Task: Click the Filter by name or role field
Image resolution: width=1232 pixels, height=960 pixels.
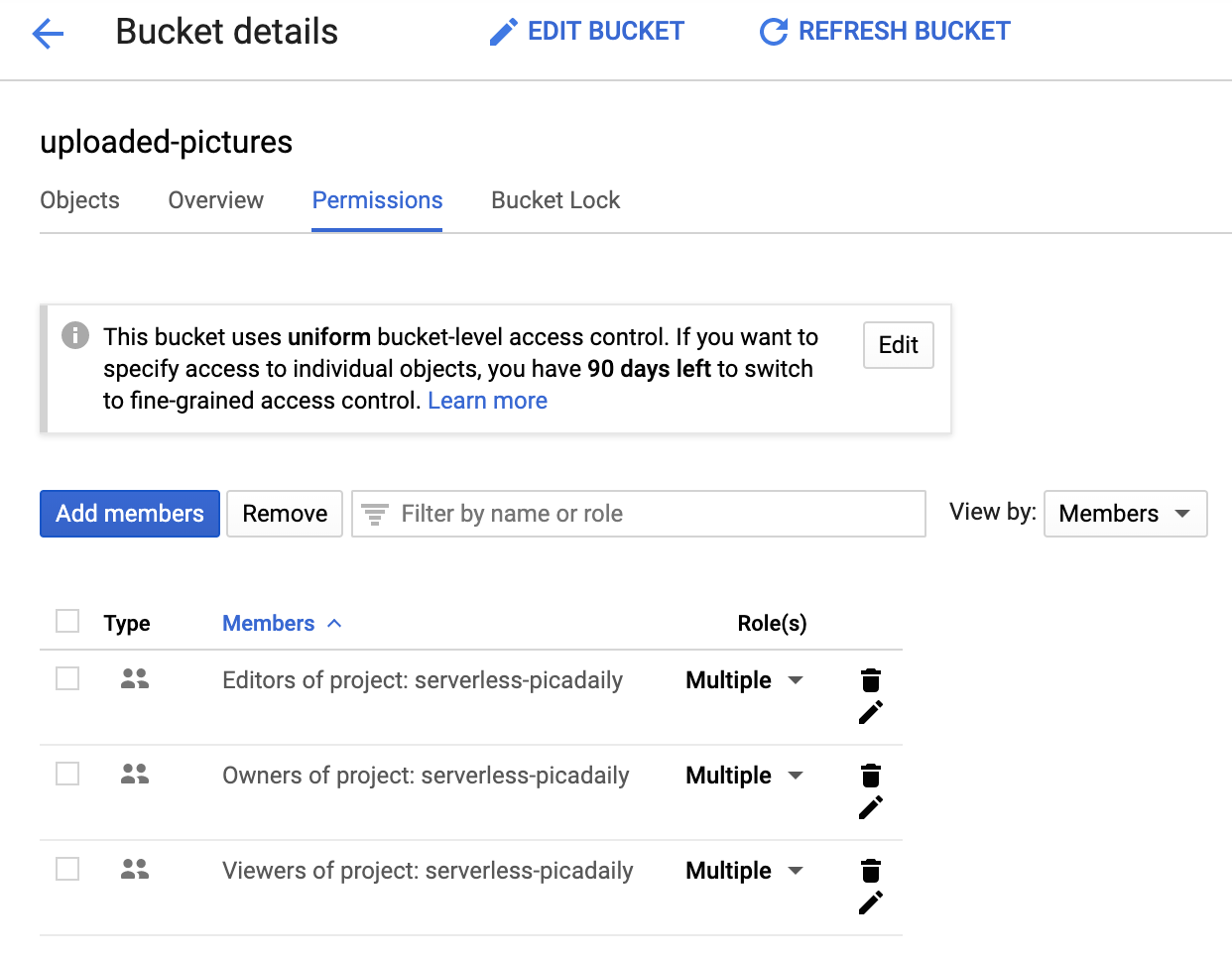Action: (x=655, y=514)
